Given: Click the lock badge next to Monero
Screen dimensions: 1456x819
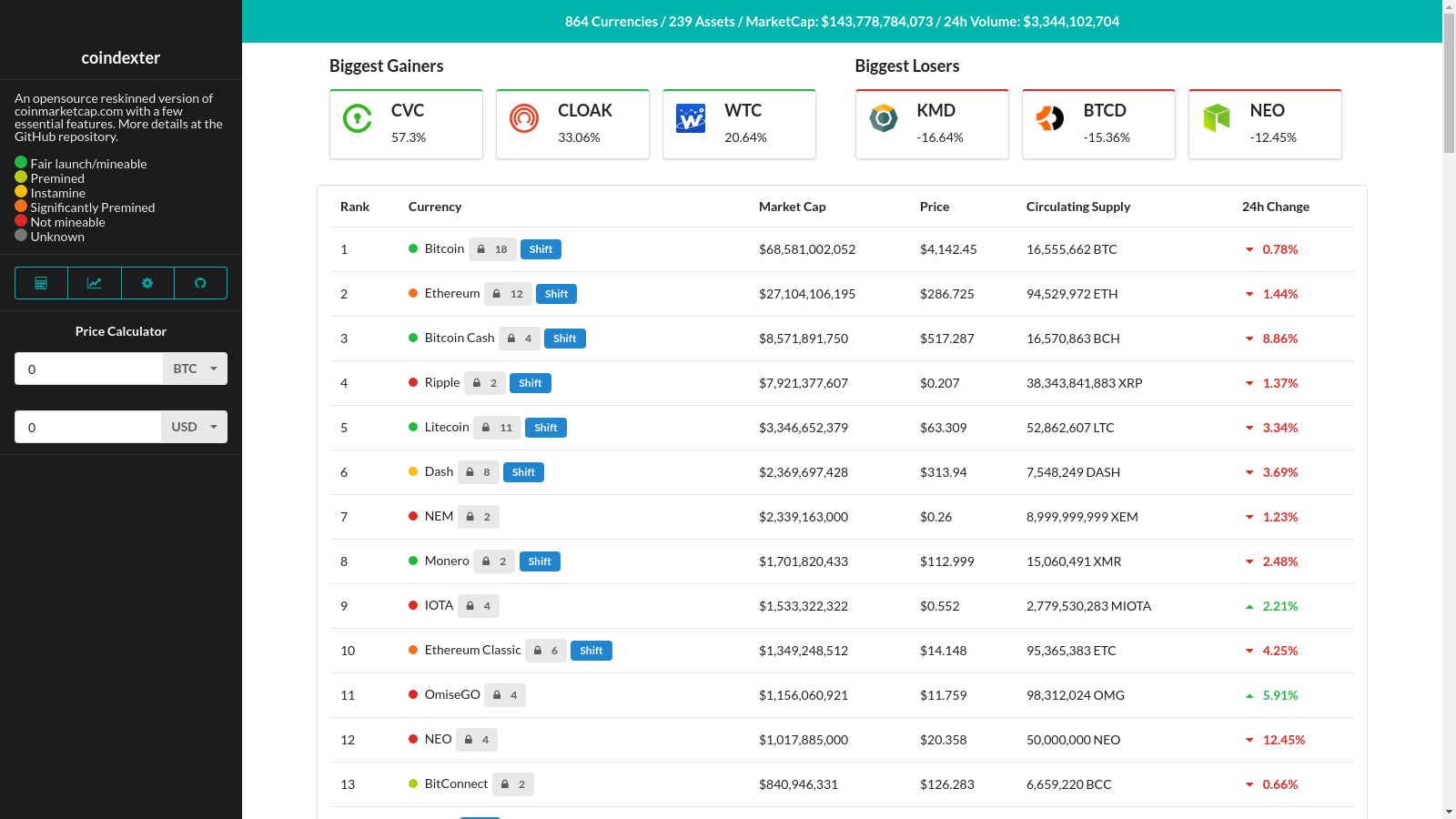Looking at the screenshot, I should (494, 561).
